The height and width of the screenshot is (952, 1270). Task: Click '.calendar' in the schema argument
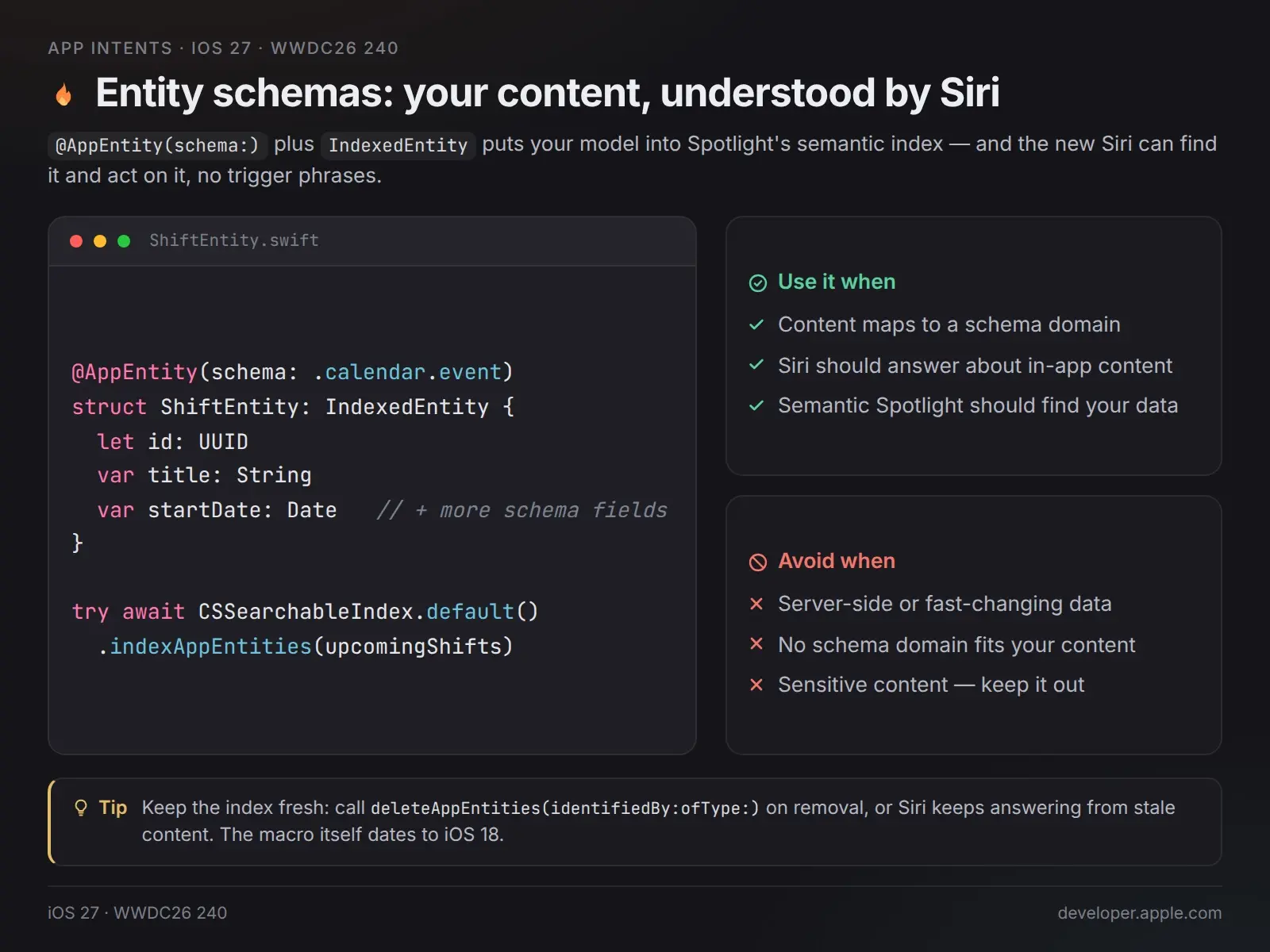coord(369,372)
